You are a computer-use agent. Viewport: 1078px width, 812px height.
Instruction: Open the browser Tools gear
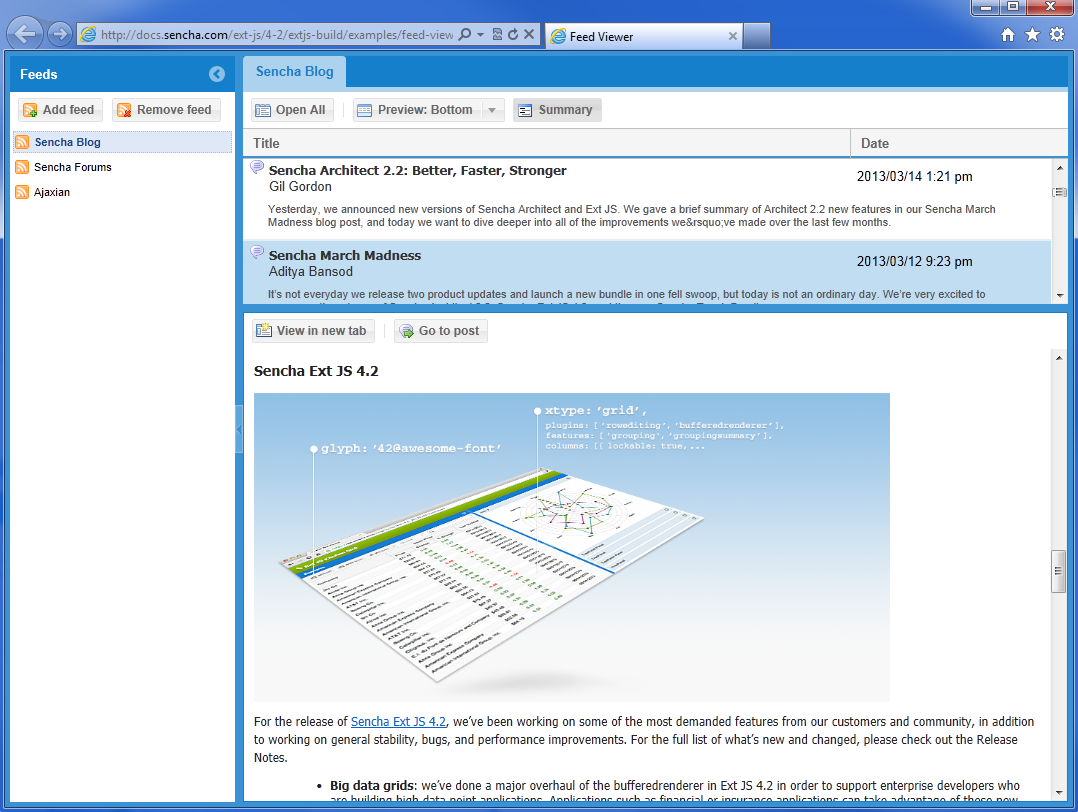pyautogui.click(x=1057, y=34)
